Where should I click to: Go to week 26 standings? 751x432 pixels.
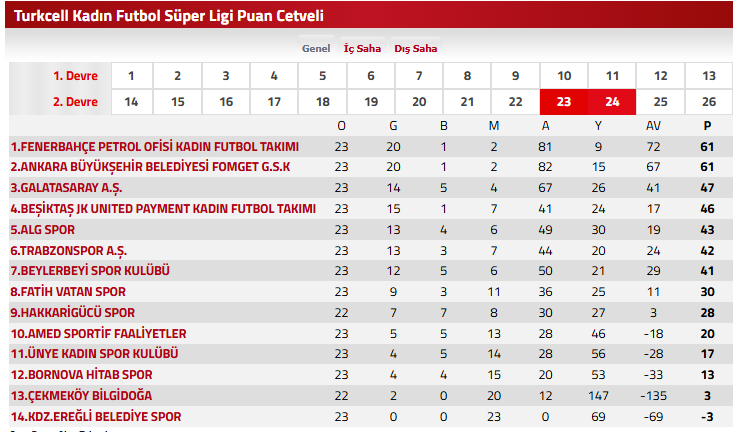[x=709, y=102]
